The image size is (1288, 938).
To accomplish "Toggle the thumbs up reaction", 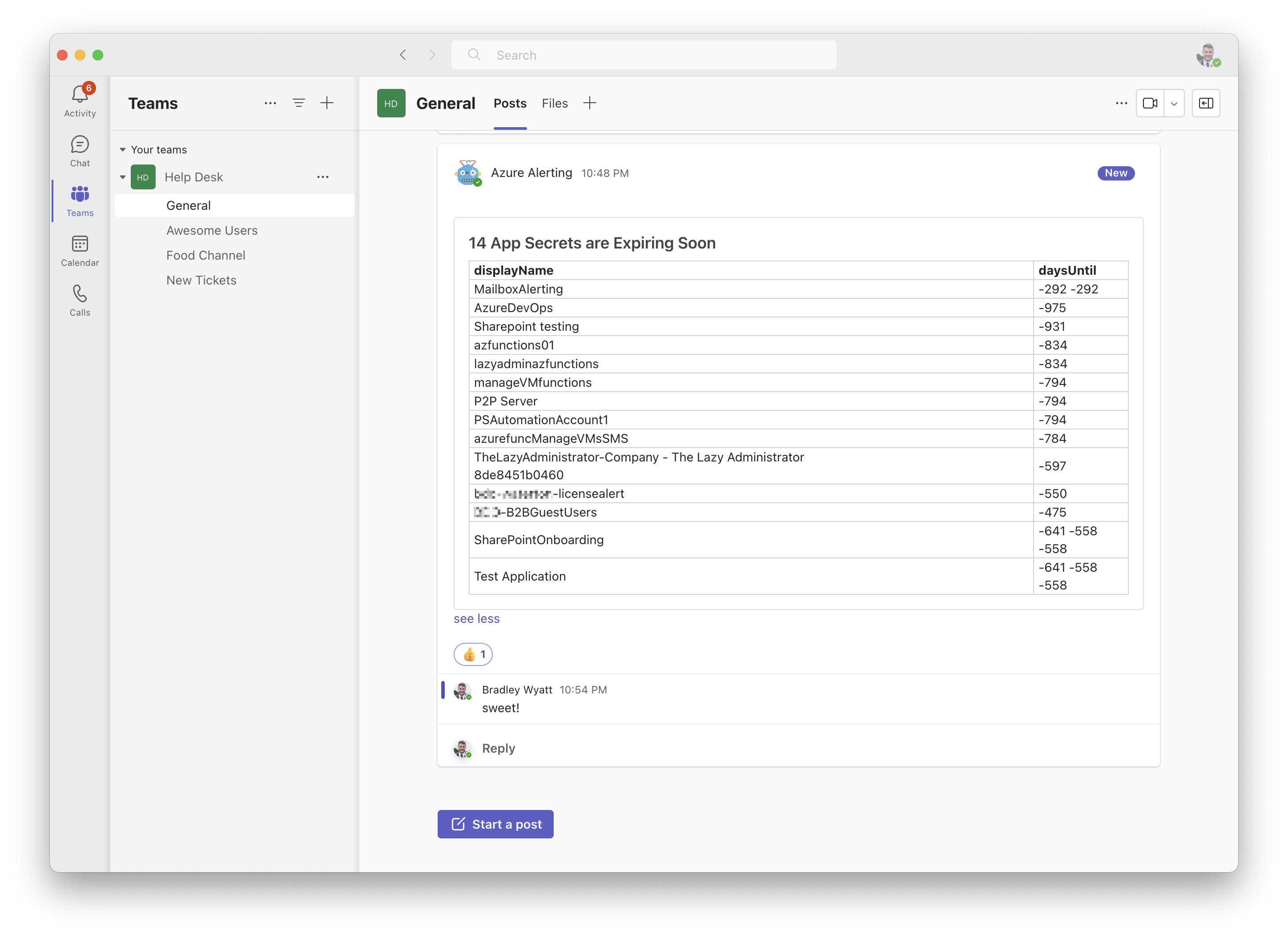I will click(x=473, y=654).
